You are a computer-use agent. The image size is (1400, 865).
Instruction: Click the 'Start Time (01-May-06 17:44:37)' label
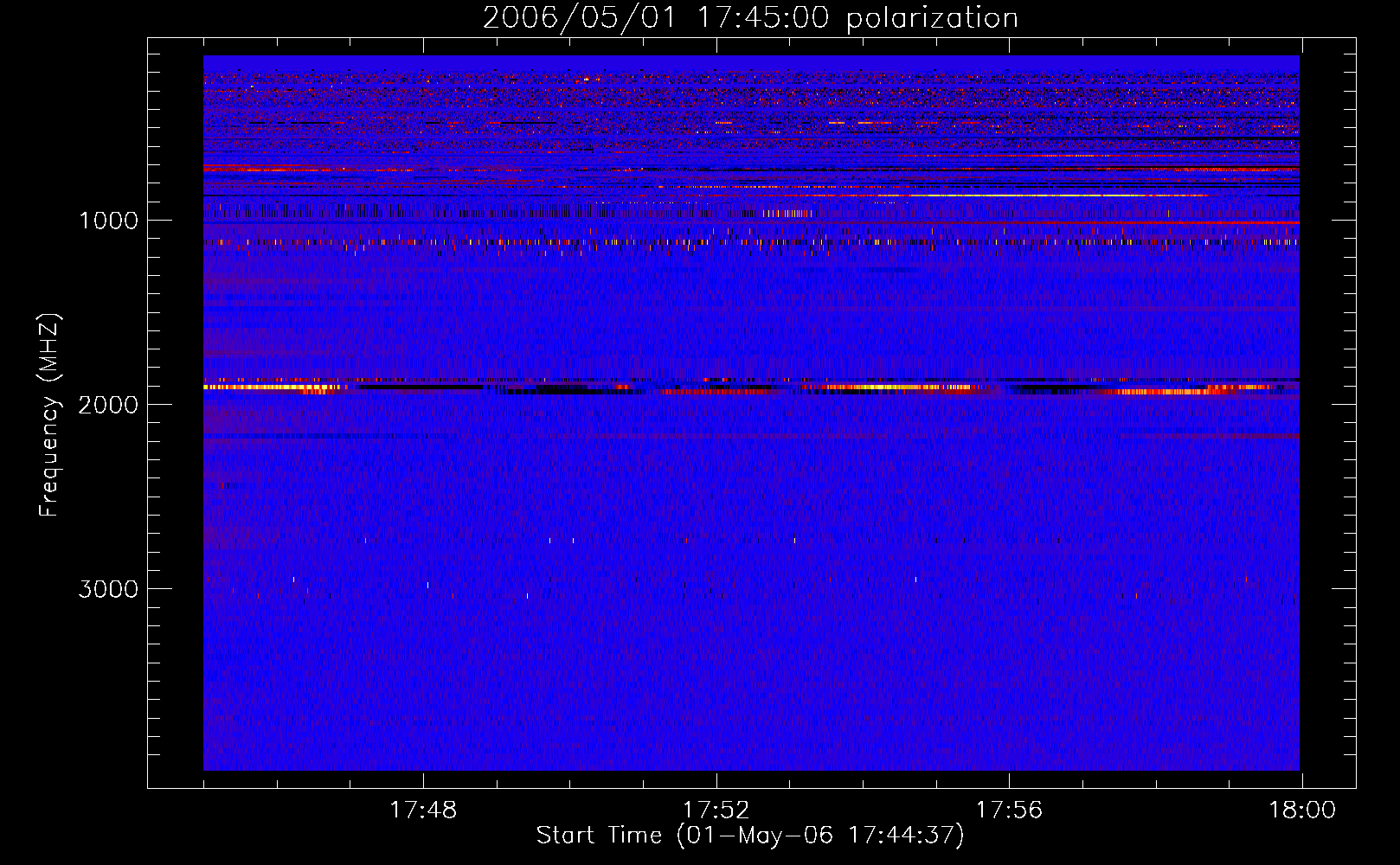750,836
